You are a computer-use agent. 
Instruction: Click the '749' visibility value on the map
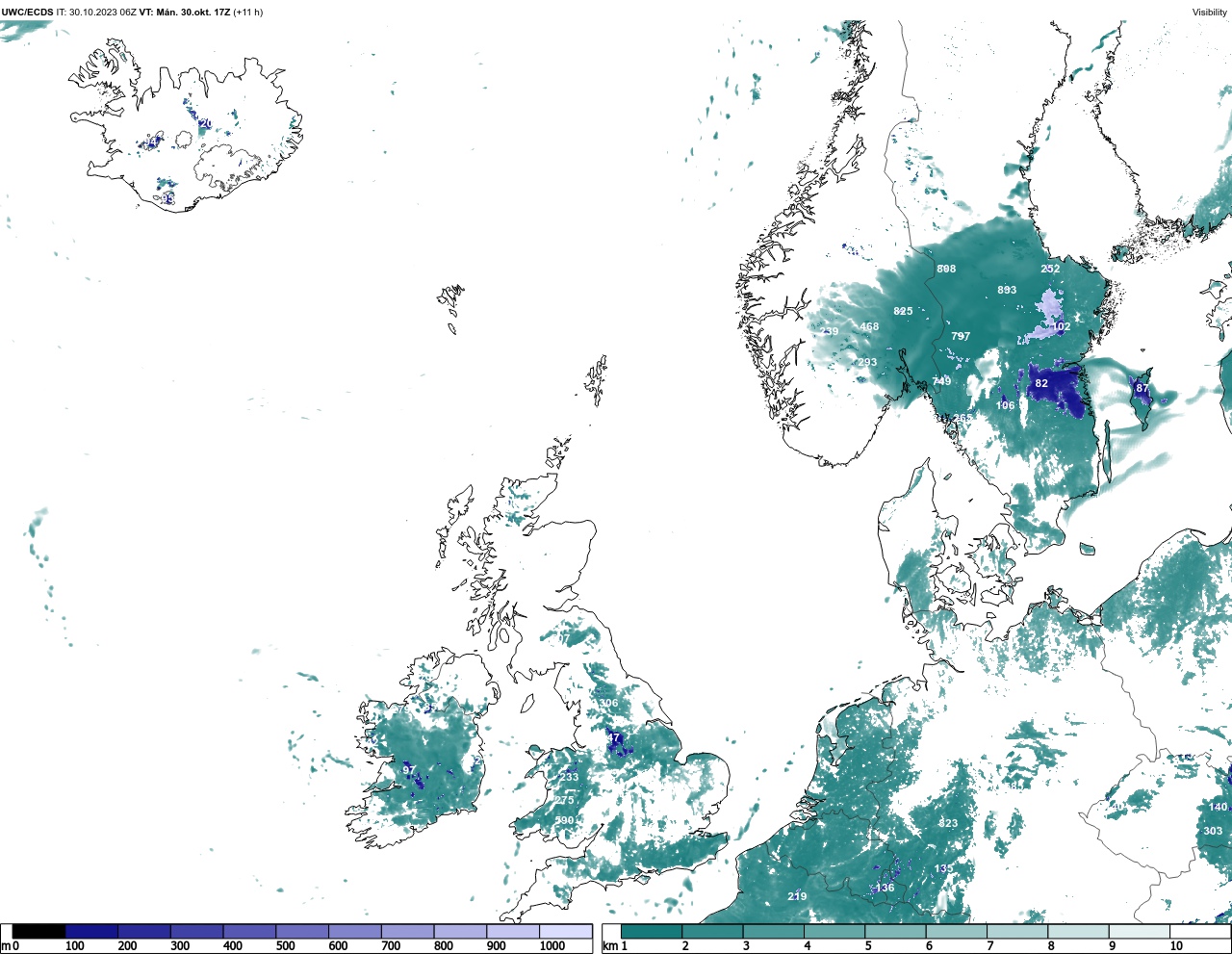[941, 381]
